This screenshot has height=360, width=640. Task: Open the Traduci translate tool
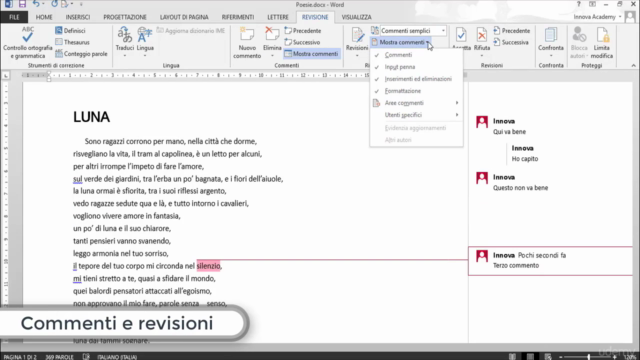tap(124, 43)
